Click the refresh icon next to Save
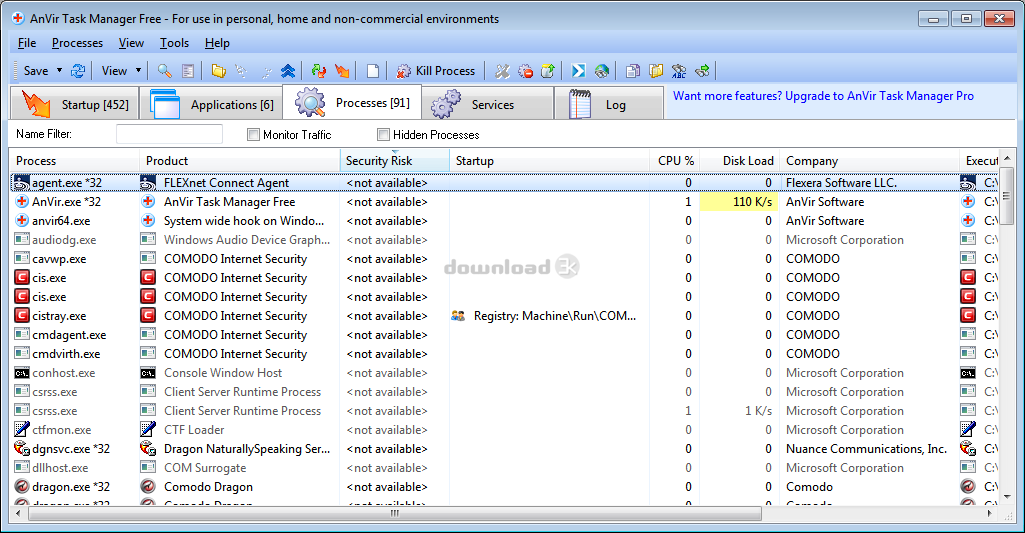 78,71
